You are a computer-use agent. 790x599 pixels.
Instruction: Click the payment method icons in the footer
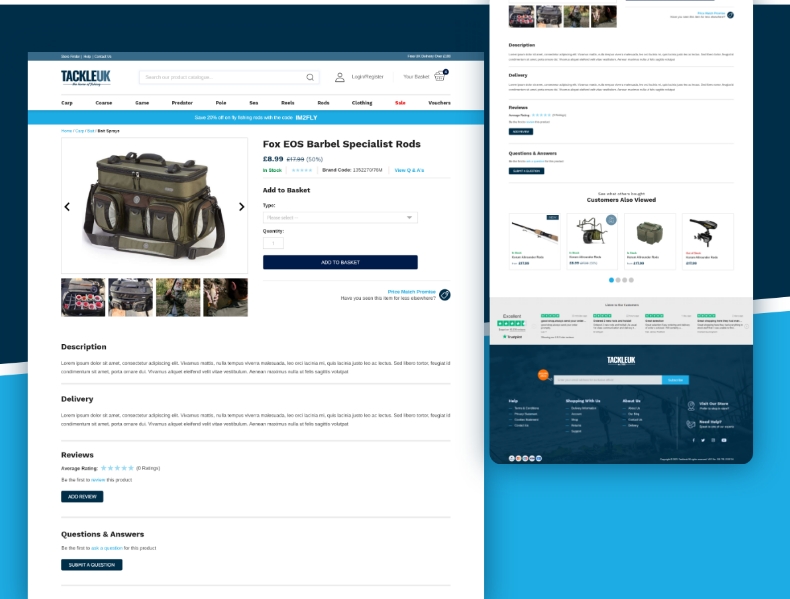[525, 458]
